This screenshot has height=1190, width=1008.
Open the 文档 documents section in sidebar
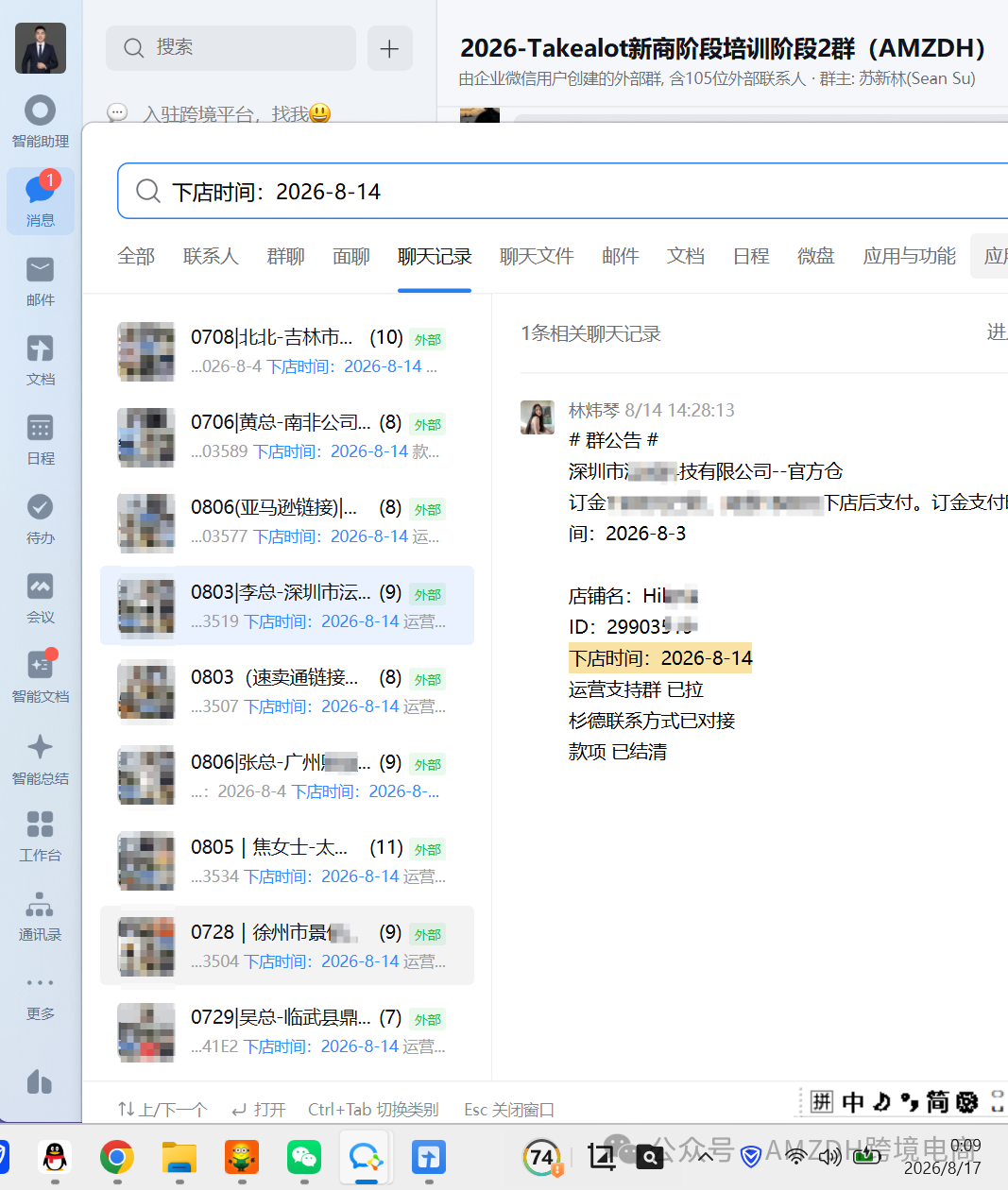[x=40, y=361]
